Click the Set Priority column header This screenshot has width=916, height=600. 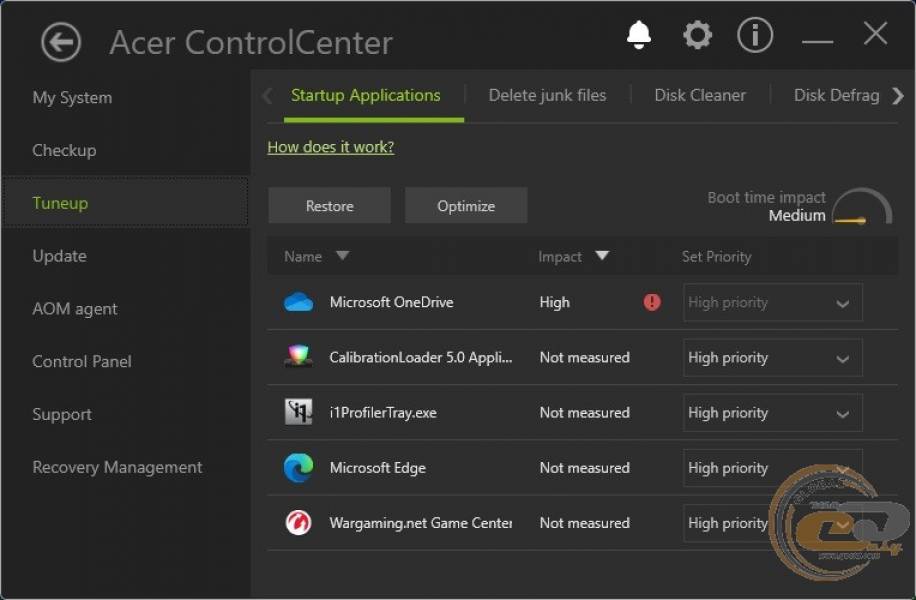716,256
